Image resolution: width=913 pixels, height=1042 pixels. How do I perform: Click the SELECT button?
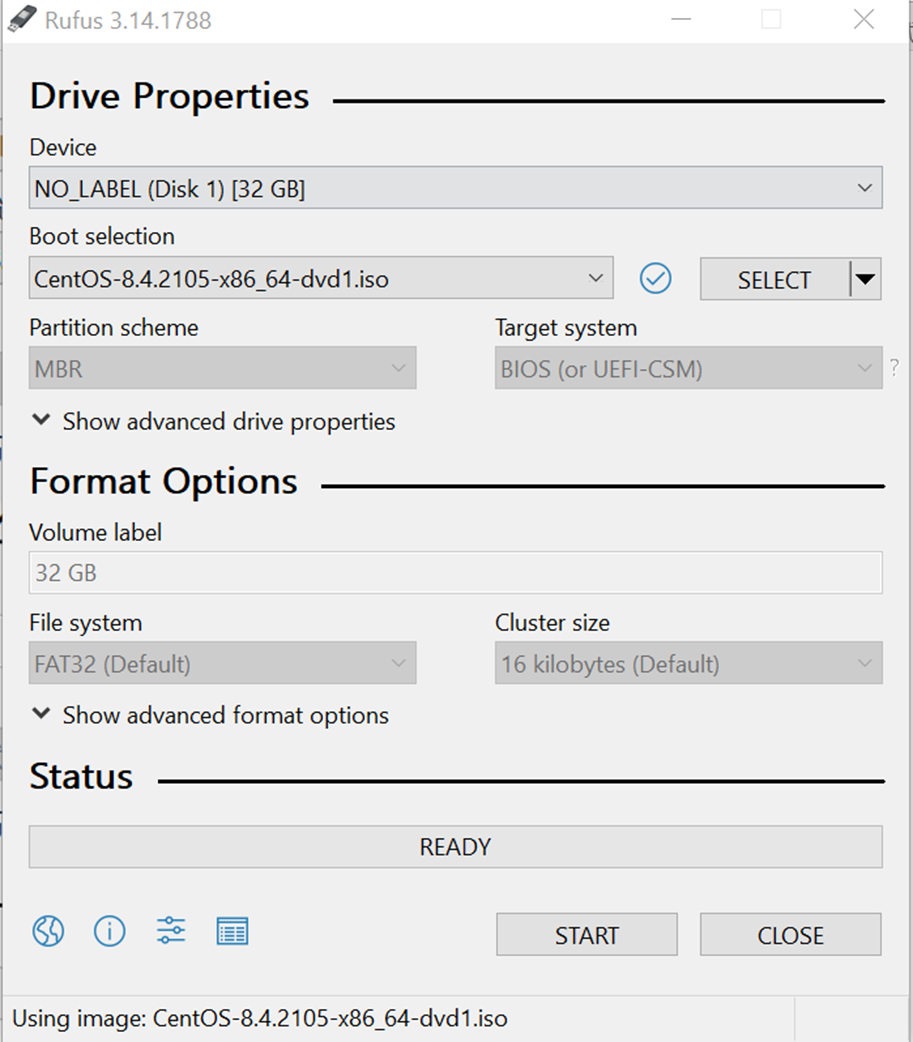[775, 279]
